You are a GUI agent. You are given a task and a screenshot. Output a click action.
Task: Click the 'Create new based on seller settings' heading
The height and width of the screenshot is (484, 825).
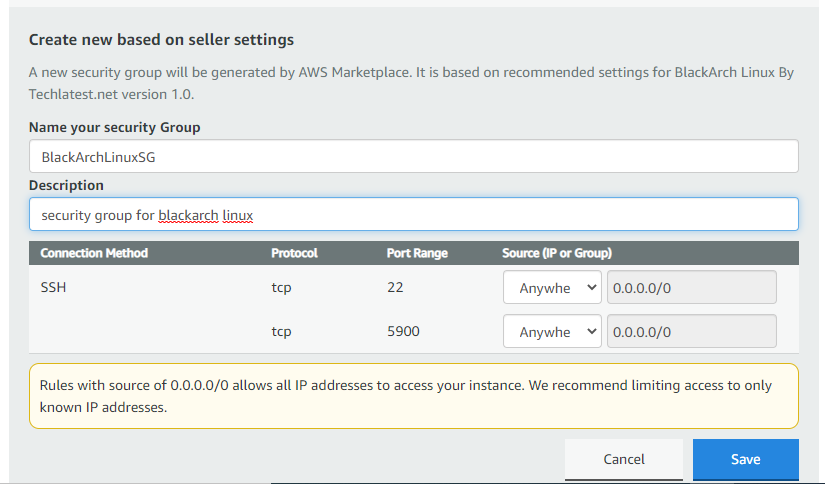click(161, 40)
